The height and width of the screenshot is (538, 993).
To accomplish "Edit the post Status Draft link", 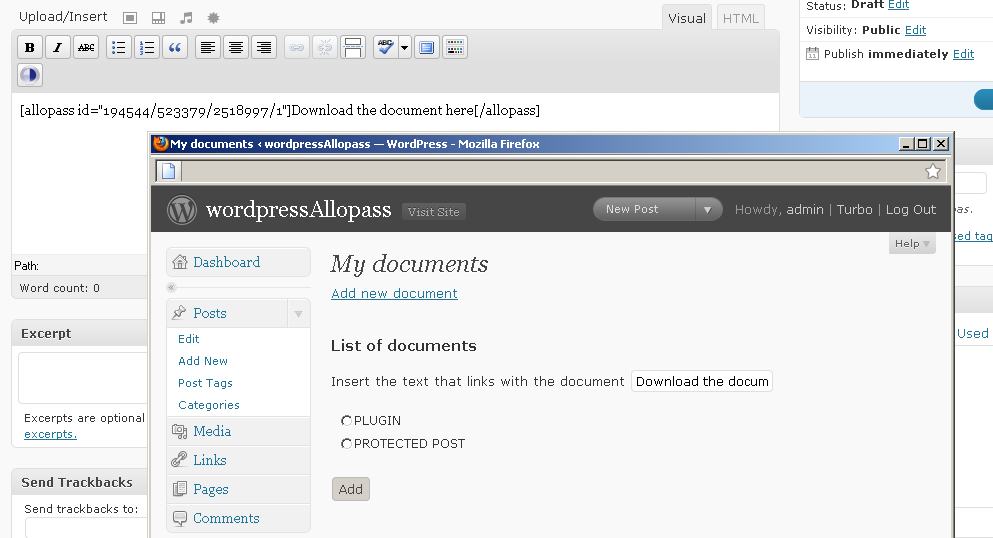I will (898, 4).
